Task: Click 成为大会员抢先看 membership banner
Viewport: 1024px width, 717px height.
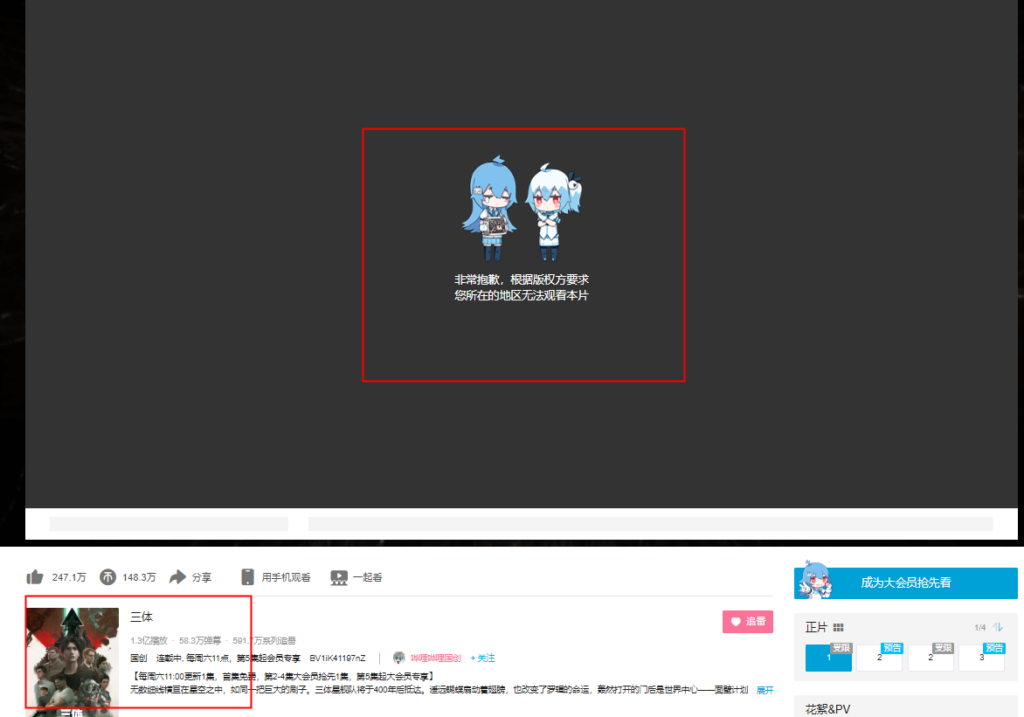Action: pyautogui.click(x=905, y=582)
